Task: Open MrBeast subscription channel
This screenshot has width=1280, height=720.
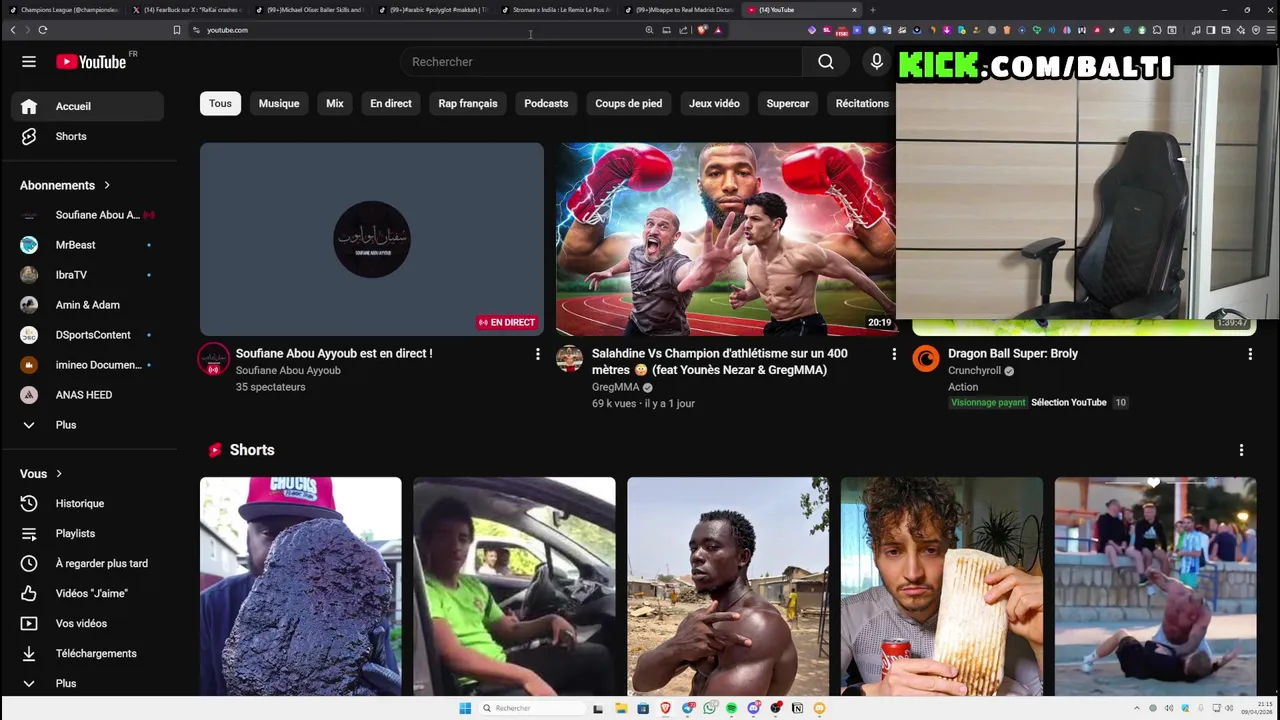Action: tap(87, 245)
